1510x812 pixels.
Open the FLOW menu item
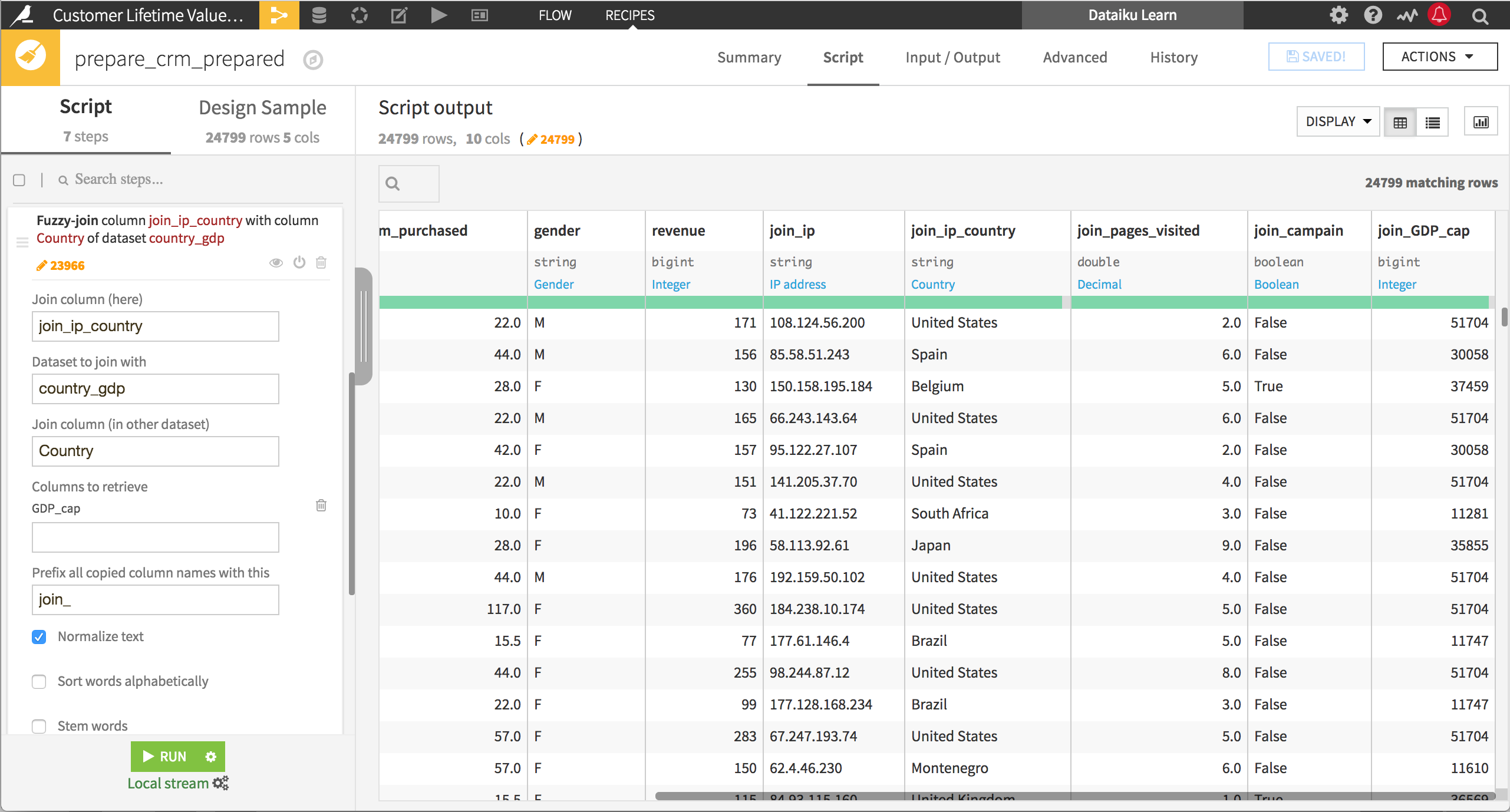(555, 15)
